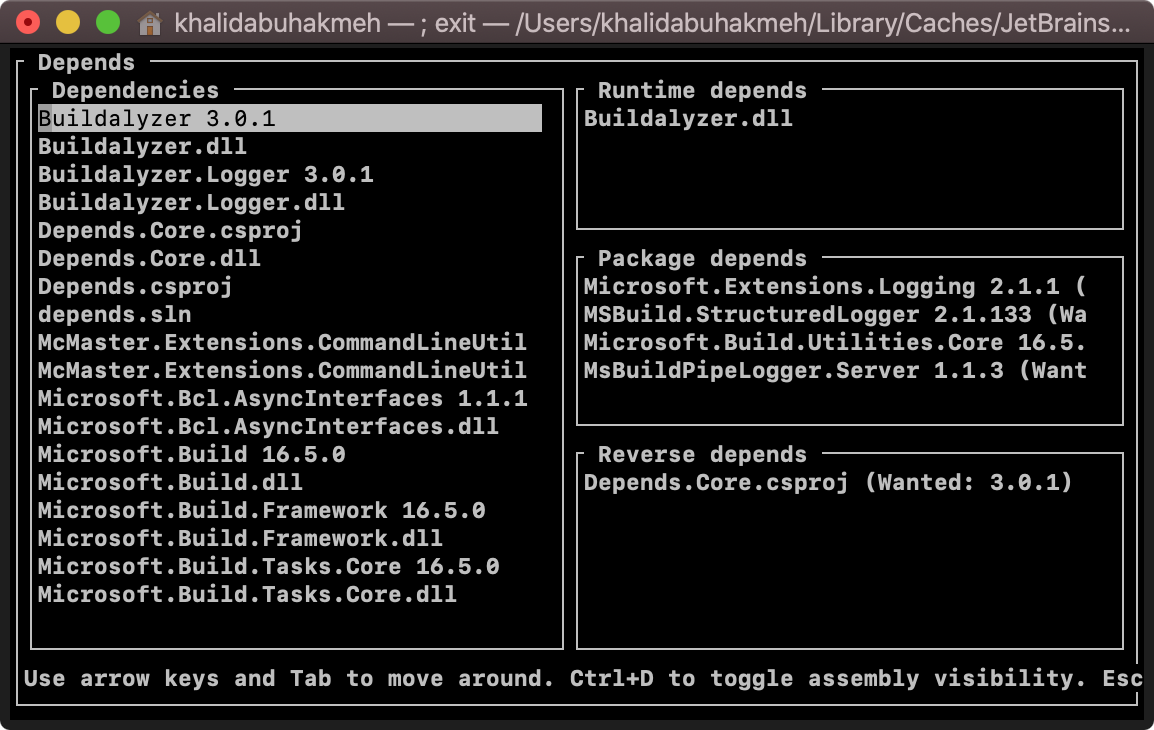The height and width of the screenshot is (730, 1154).
Task: Select the highlighted Buildalyzer 3.0.1 row
Action: (290, 118)
